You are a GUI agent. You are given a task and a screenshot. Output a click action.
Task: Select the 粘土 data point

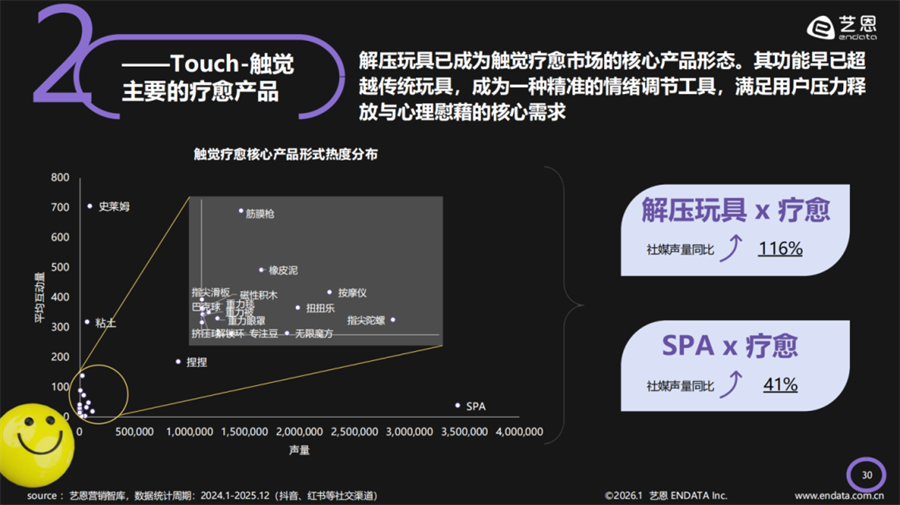(87, 322)
